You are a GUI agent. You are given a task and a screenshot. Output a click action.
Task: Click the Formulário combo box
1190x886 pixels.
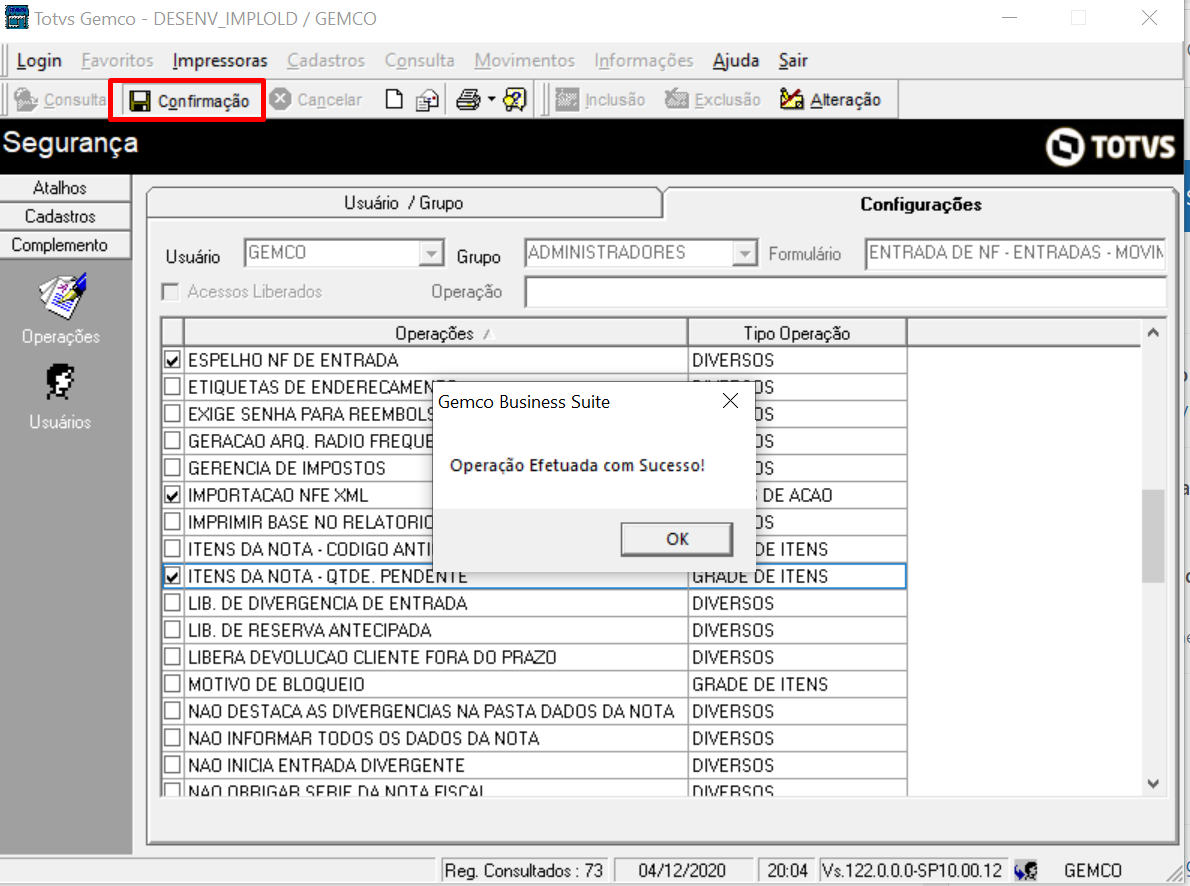click(x=1015, y=253)
